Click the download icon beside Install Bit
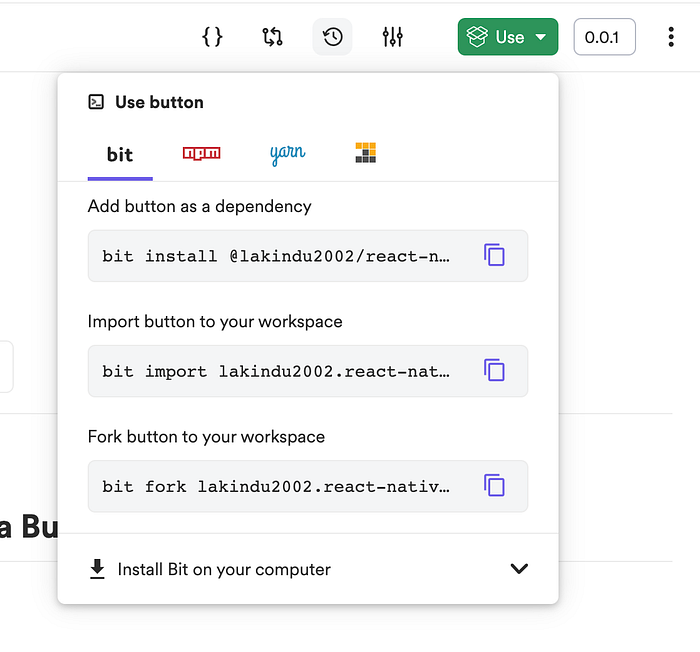The width and height of the screenshot is (700, 652). click(x=97, y=569)
